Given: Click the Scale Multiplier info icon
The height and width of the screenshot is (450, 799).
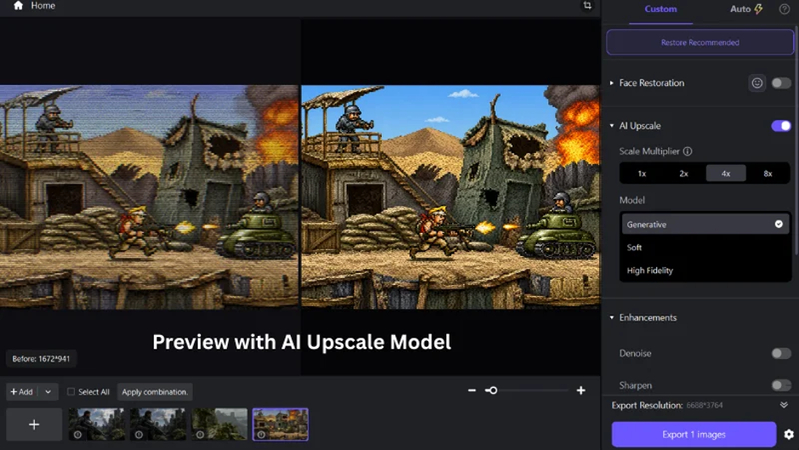Looking at the screenshot, I should click(x=687, y=151).
